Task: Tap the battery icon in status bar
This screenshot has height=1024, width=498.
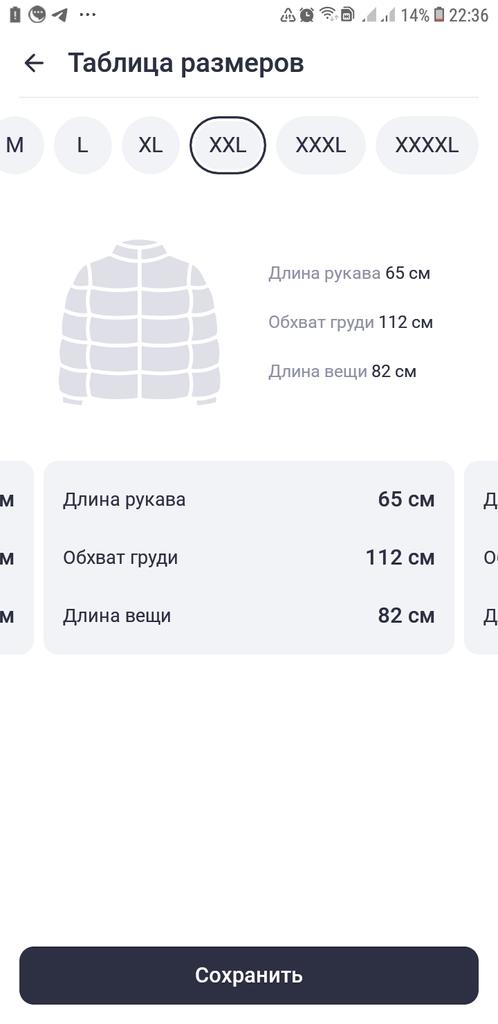Action: [439, 14]
